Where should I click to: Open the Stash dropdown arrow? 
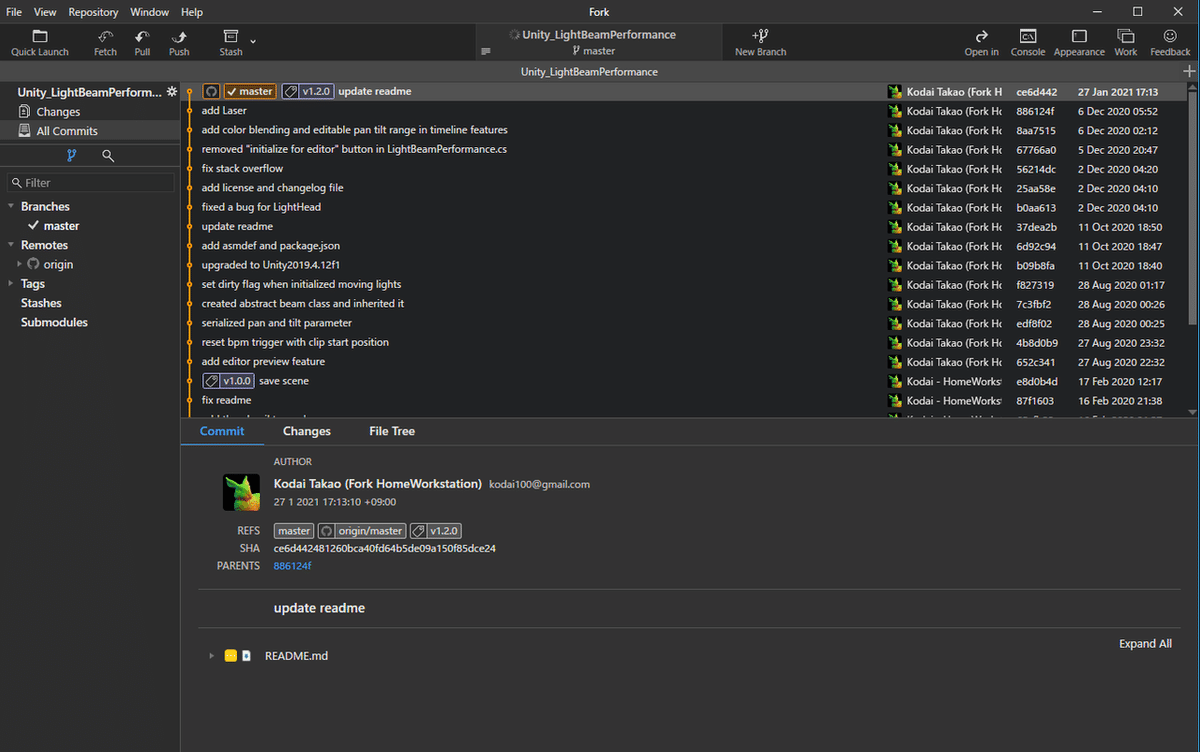coord(253,42)
